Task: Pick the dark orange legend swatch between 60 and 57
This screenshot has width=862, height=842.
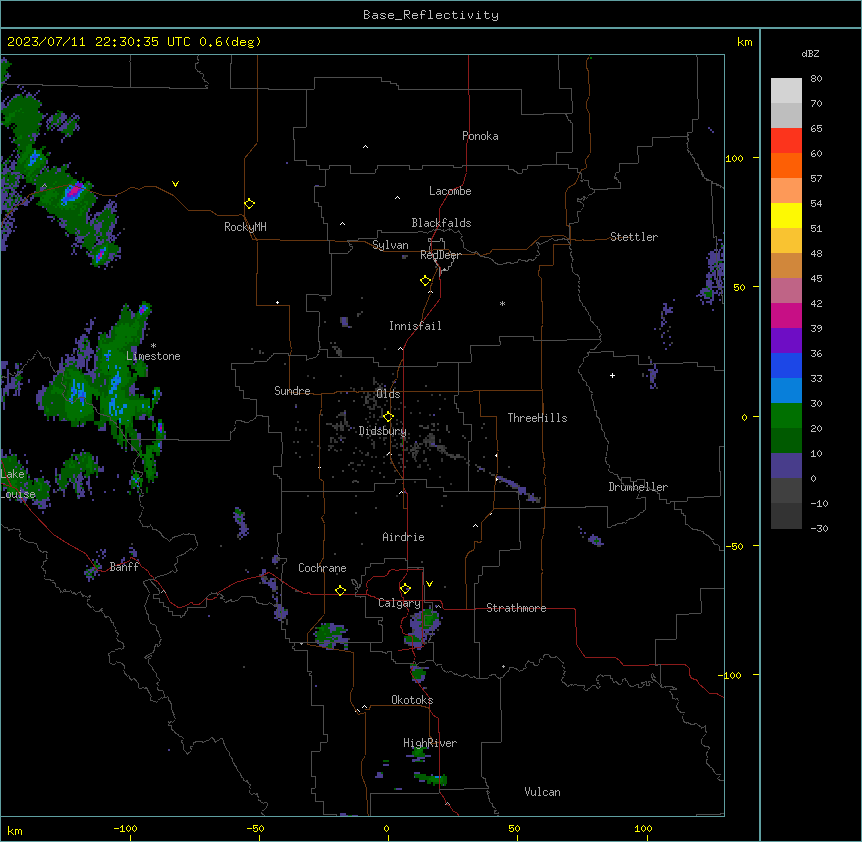Action: pyautogui.click(x=786, y=165)
